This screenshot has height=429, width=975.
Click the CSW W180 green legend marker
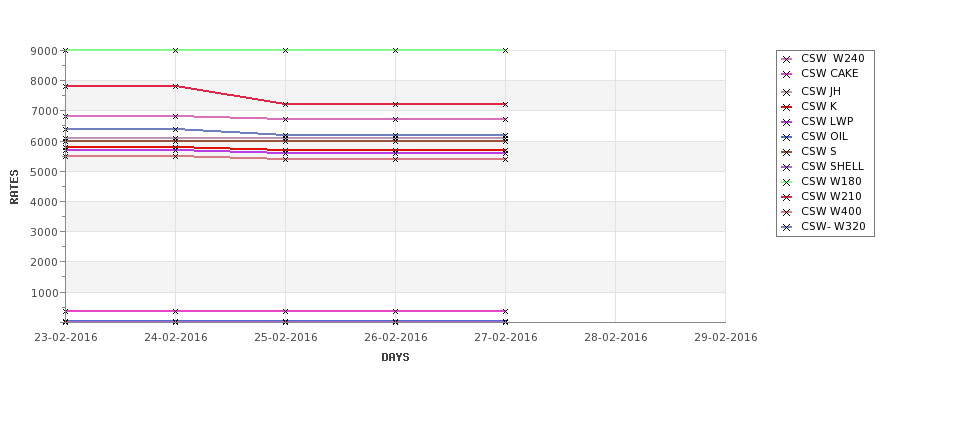tap(787, 182)
